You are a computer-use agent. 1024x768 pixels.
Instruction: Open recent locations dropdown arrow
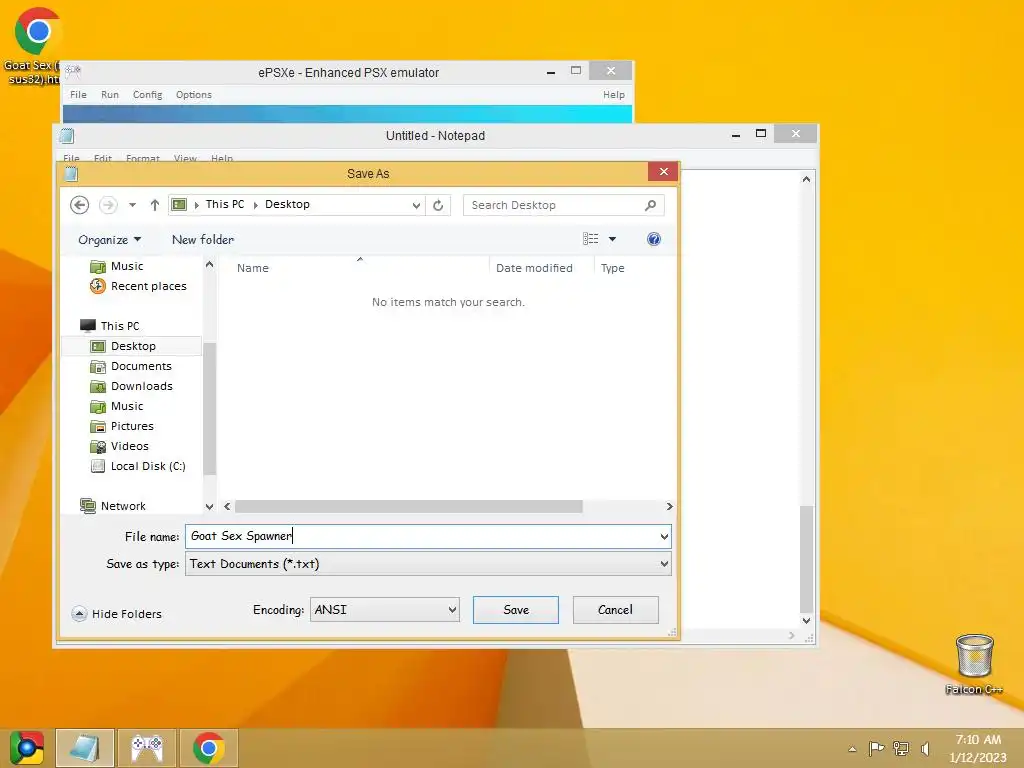133,205
